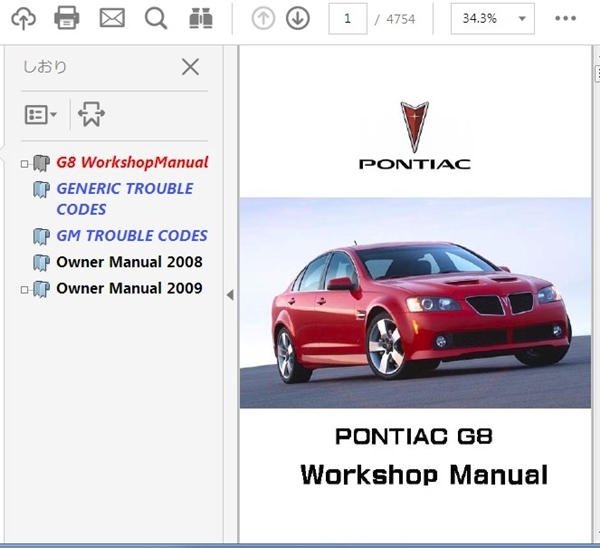600x548 pixels.
Task: Click the red Pontiac G8 photo
Action: [x=415, y=303]
